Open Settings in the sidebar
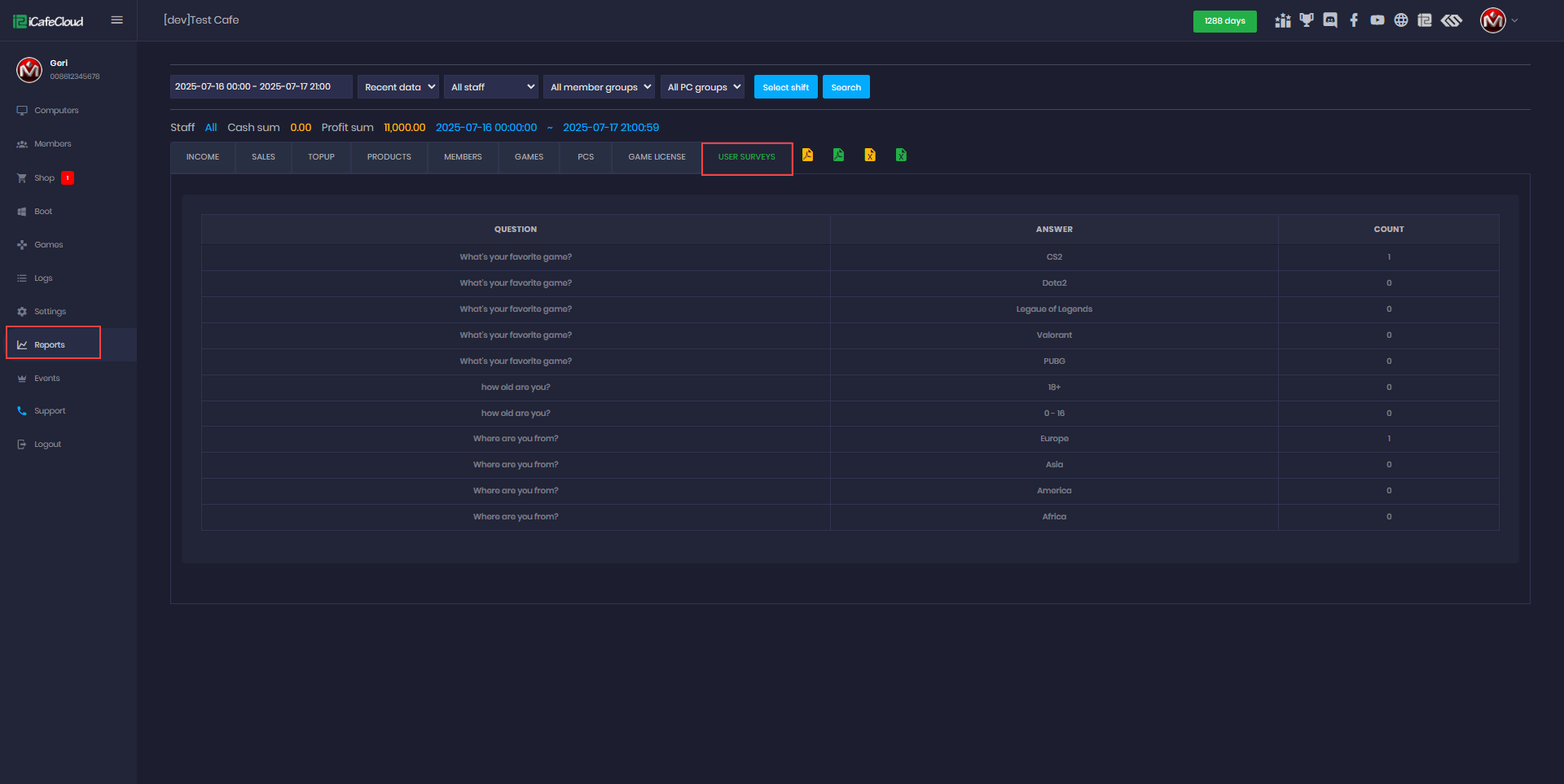 click(50, 312)
